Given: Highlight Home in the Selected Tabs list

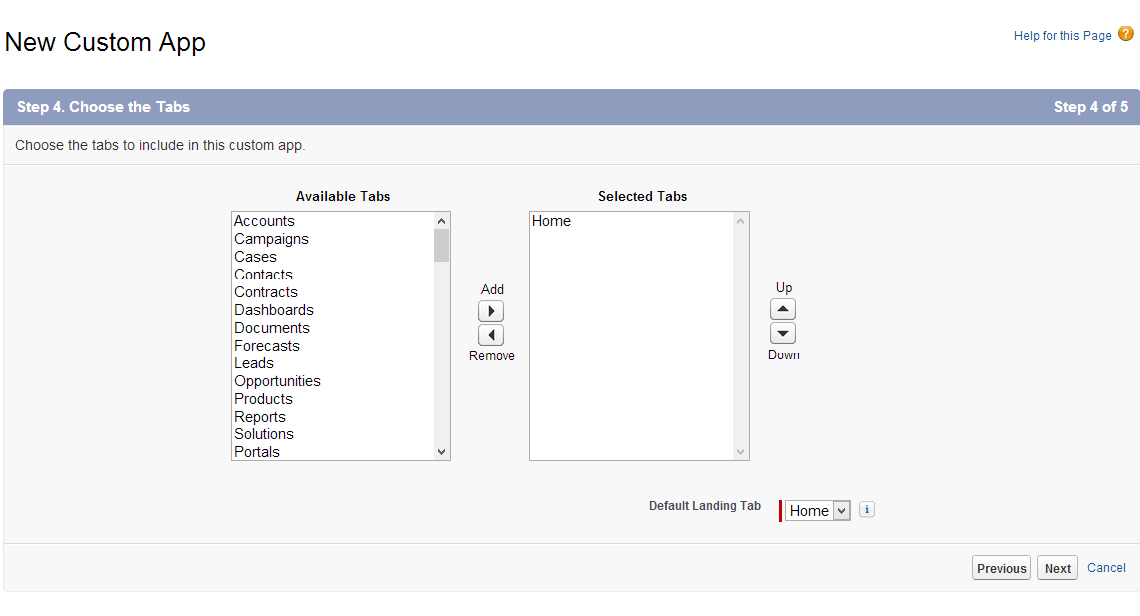Looking at the screenshot, I should tap(551, 221).
